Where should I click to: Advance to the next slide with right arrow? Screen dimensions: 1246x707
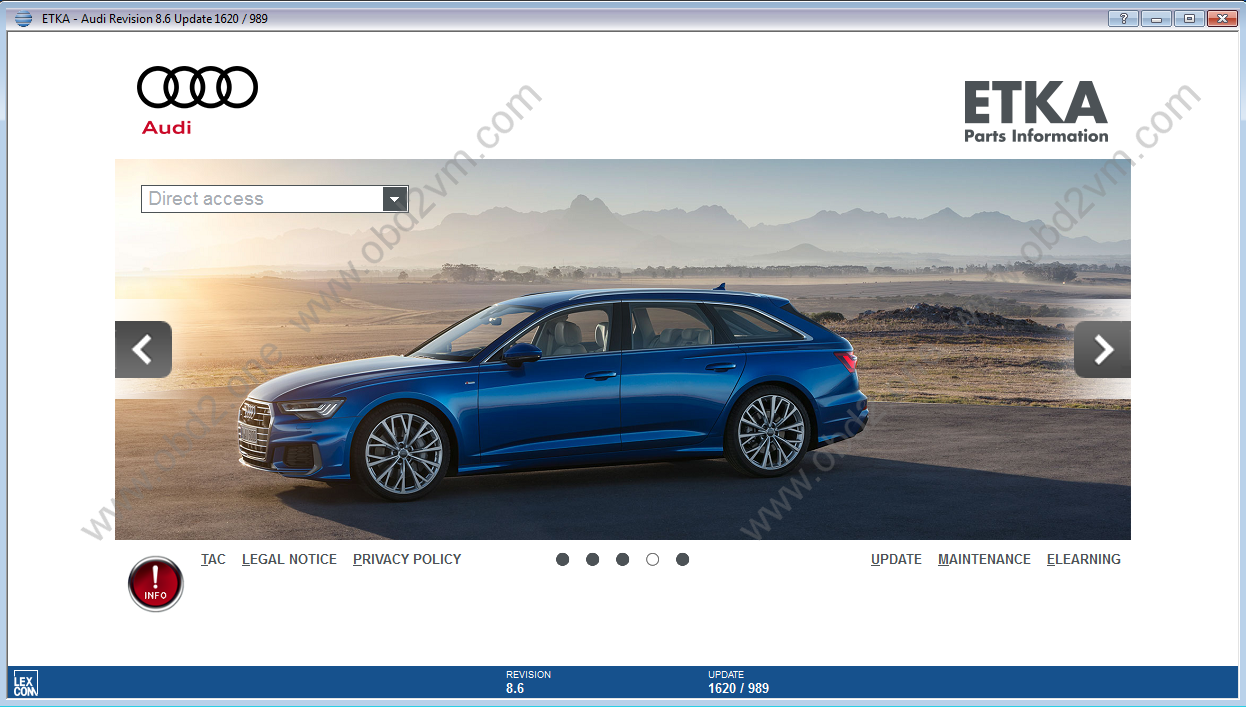pos(1102,349)
